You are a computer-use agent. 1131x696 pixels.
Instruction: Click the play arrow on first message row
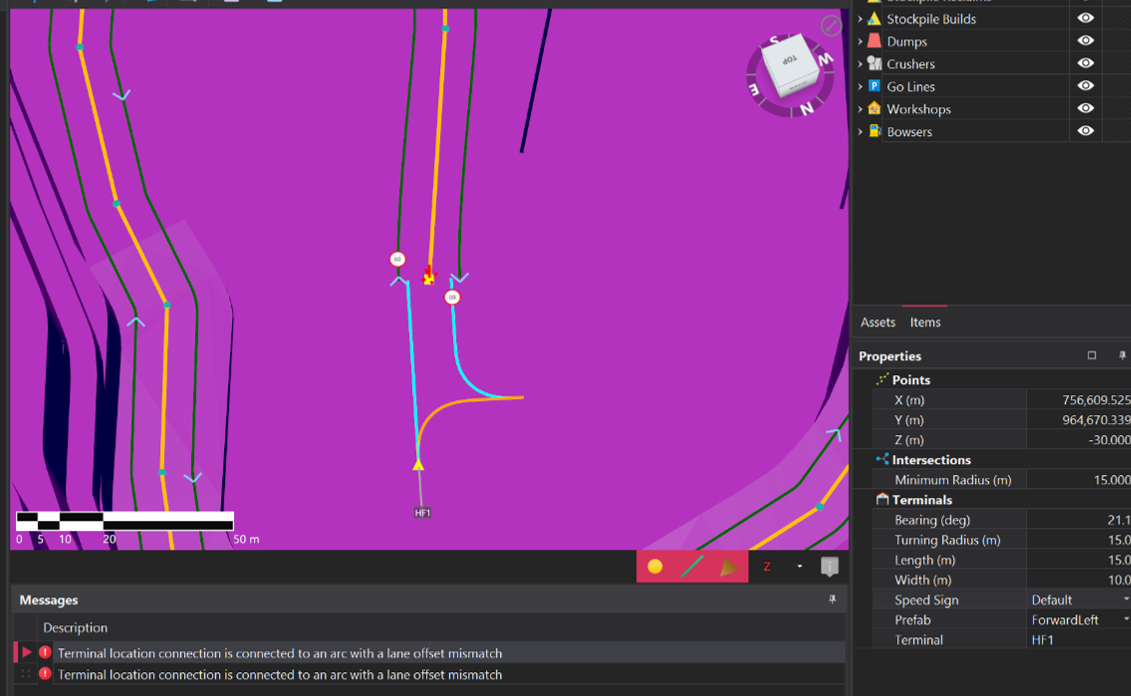[x=27, y=653]
